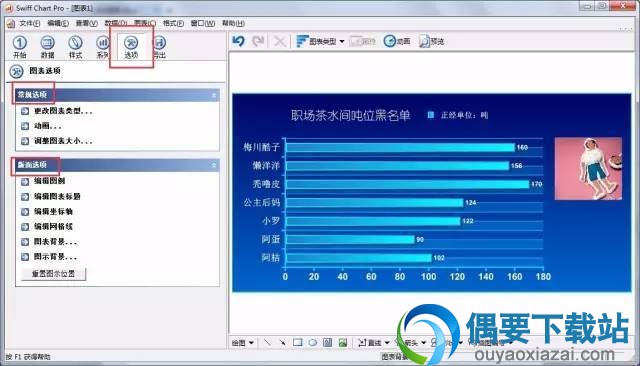Image resolution: width=640 pixels, height=366 pixels.
Task: Open the 数据 (Data) step icon
Action: point(47,47)
